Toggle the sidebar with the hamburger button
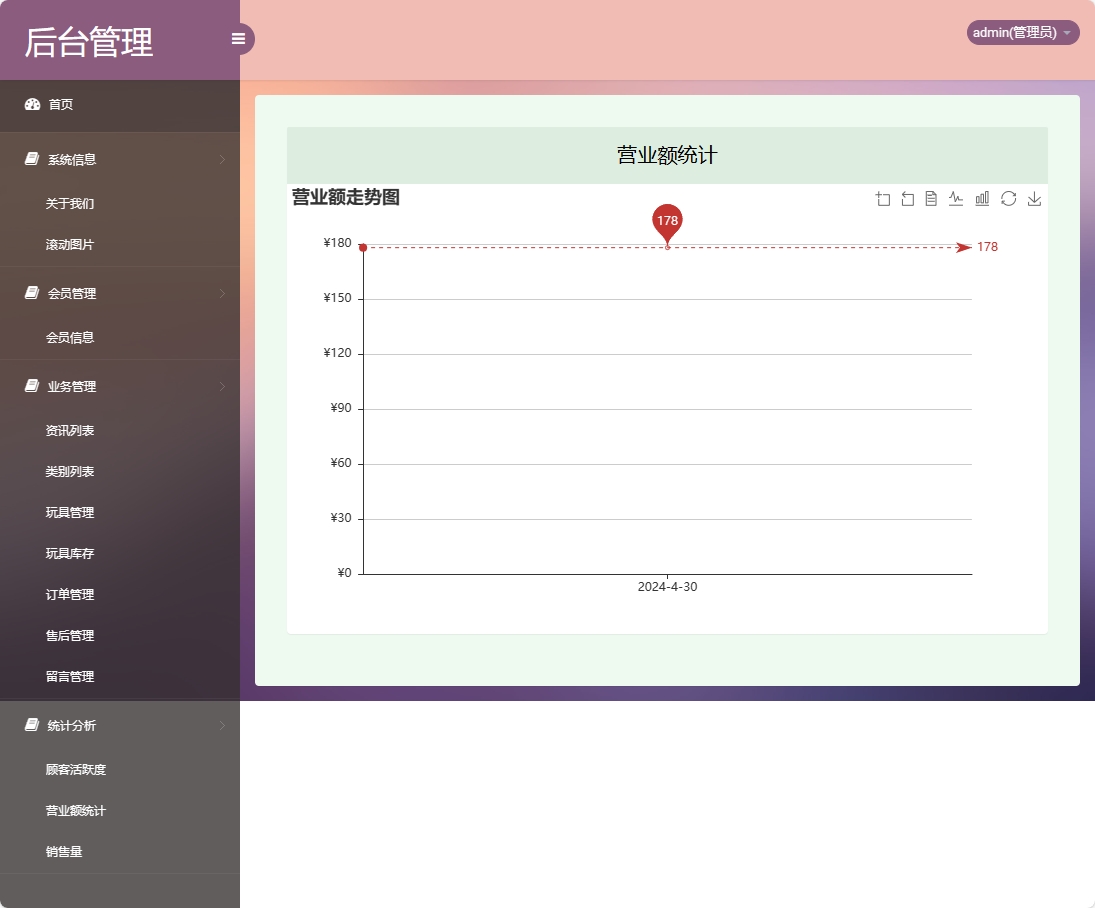 [x=238, y=38]
